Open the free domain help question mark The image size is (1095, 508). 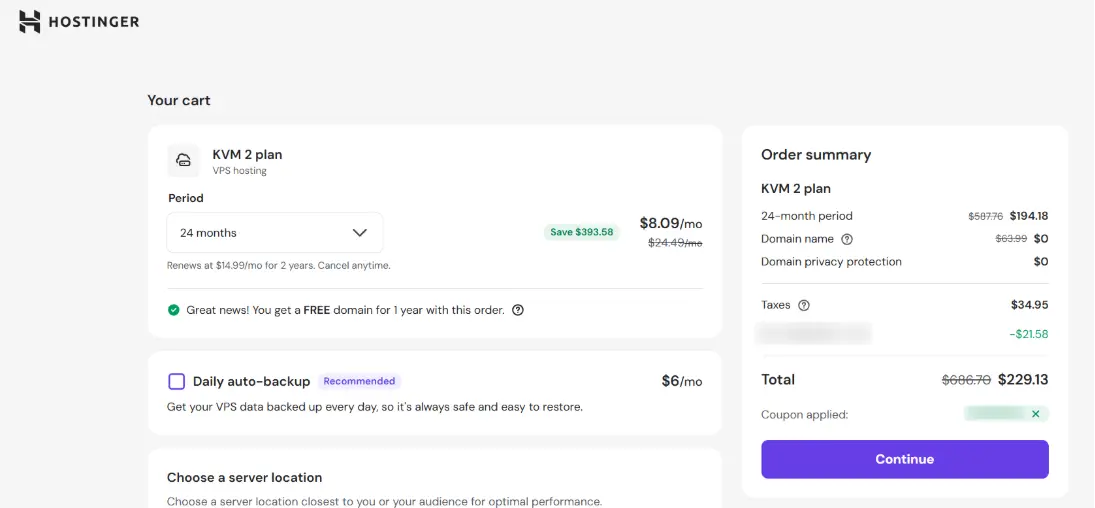tap(518, 310)
